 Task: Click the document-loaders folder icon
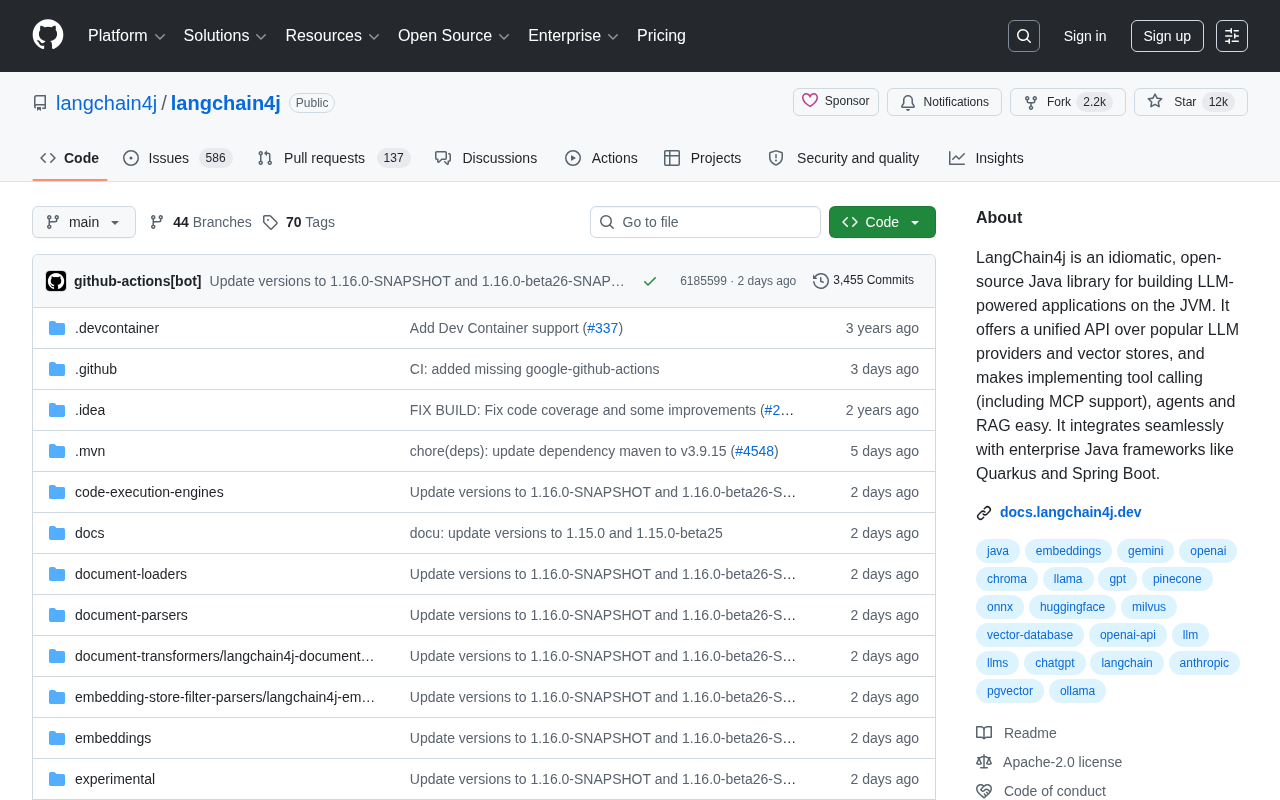(x=57, y=574)
